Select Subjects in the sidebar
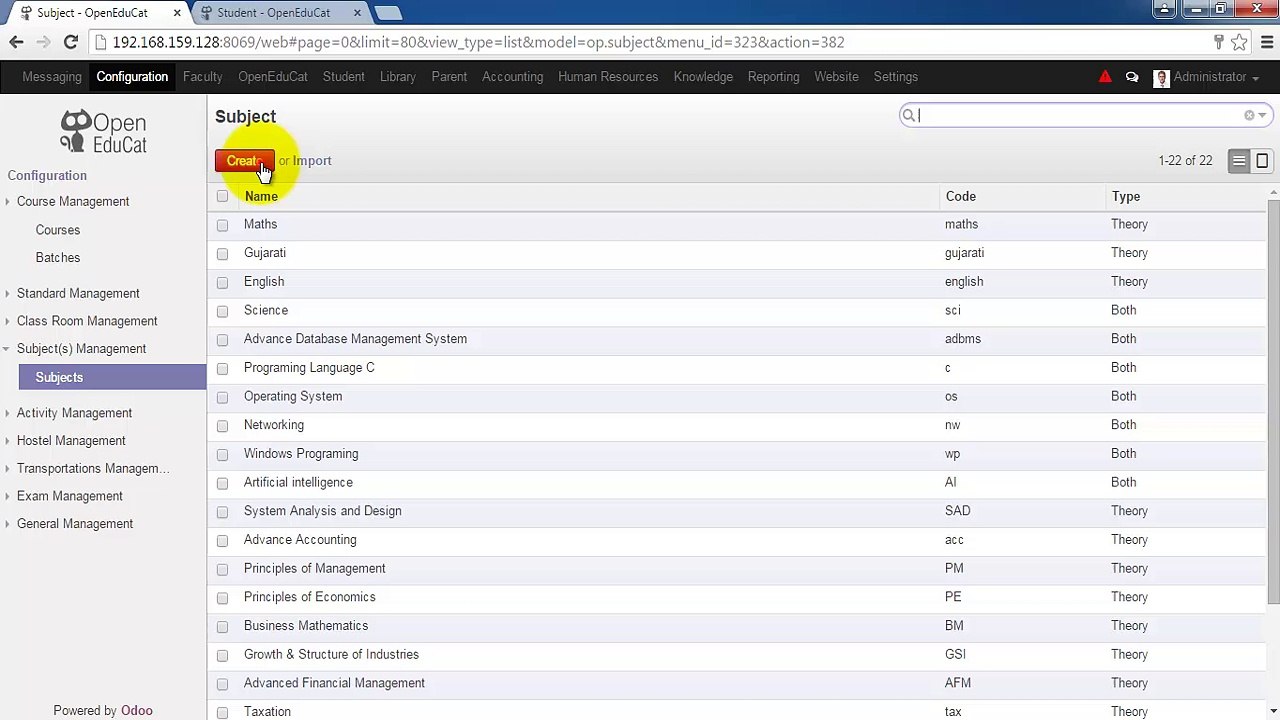Screen dimensions: 1280x720 click(x=112, y=377)
